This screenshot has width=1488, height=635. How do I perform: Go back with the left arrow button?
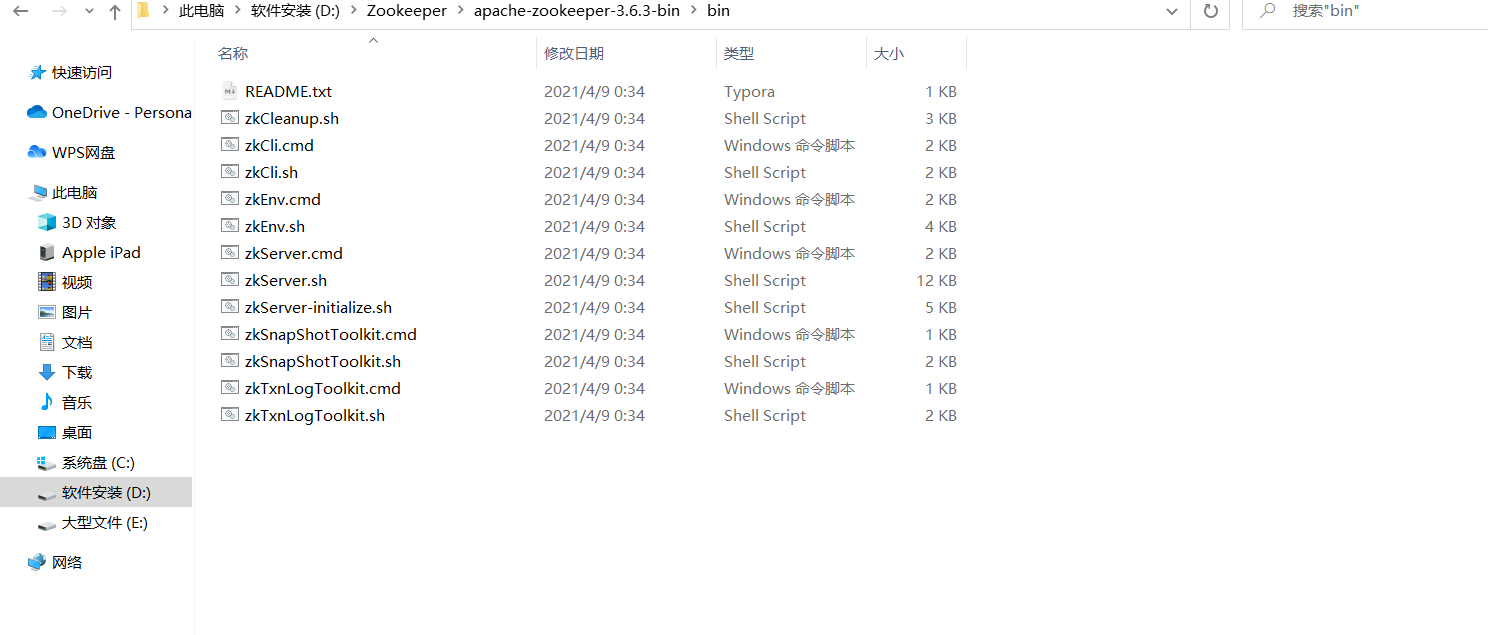tap(21, 12)
